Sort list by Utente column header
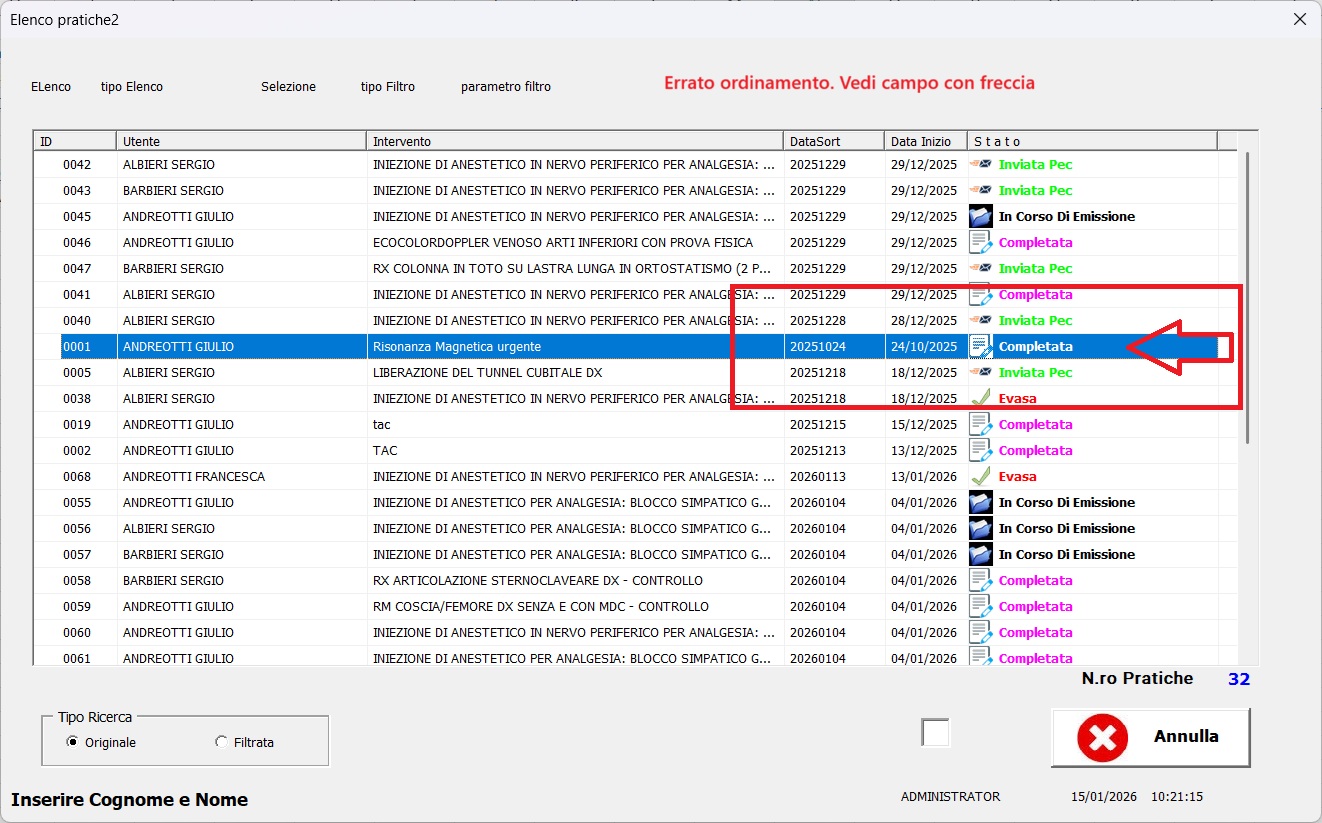Viewport: 1322px width, 823px height. coord(241,141)
